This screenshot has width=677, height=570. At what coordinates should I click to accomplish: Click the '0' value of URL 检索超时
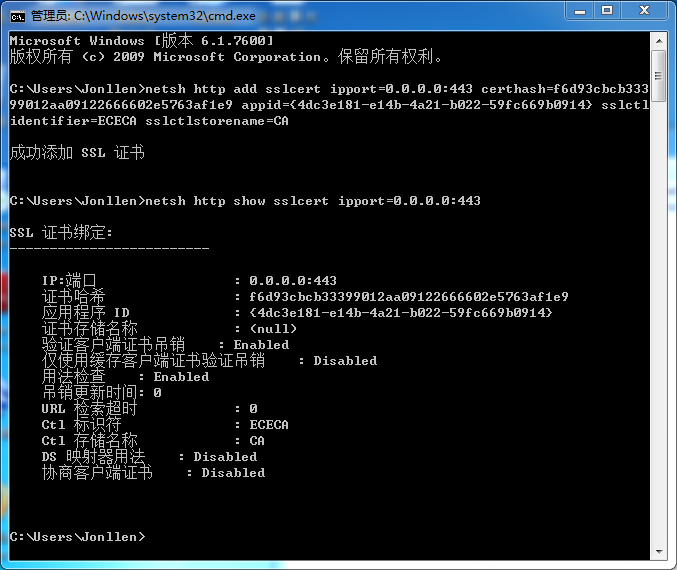253,408
